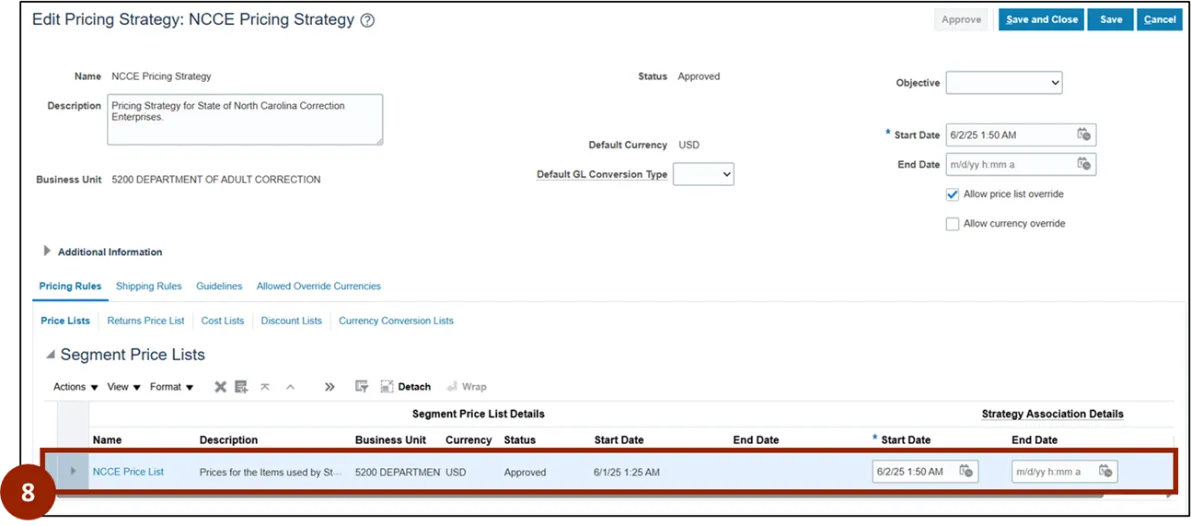Image resolution: width=1191 pixels, height=526 pixels.
Task: Click the Currency column header
Action: pos(469,440)
